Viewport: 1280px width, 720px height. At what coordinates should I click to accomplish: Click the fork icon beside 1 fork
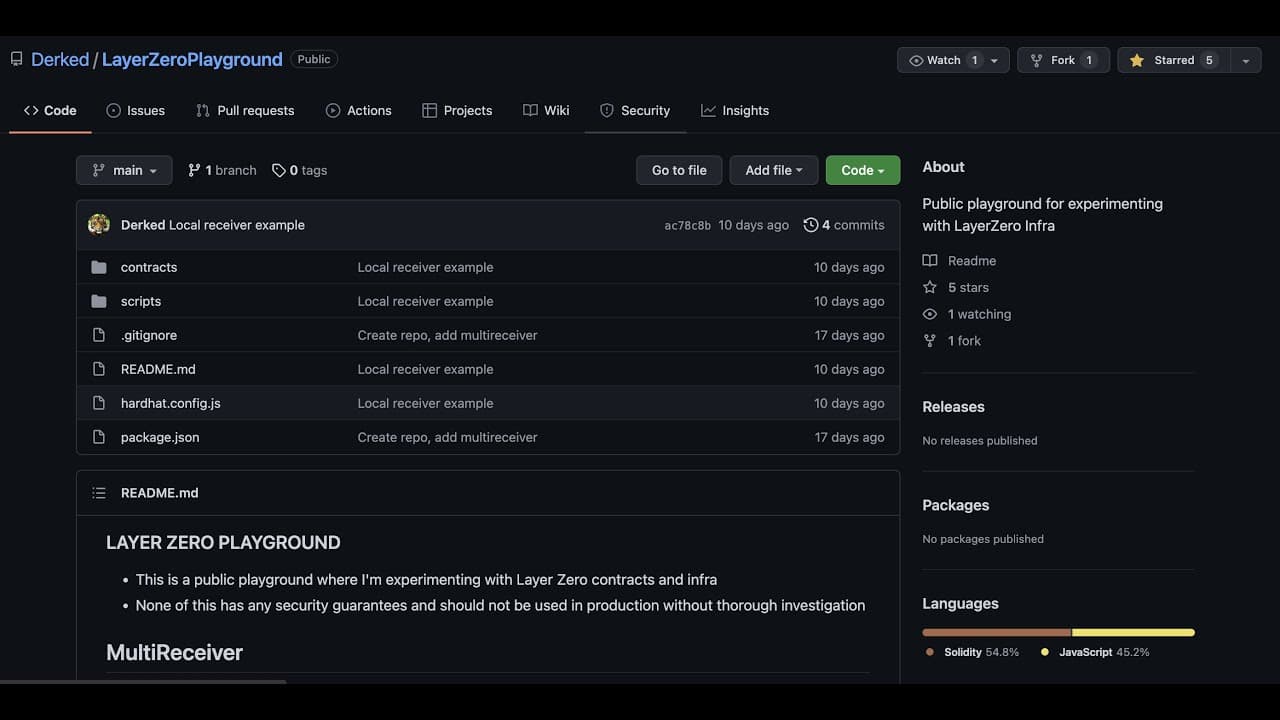tap(930, 341)
